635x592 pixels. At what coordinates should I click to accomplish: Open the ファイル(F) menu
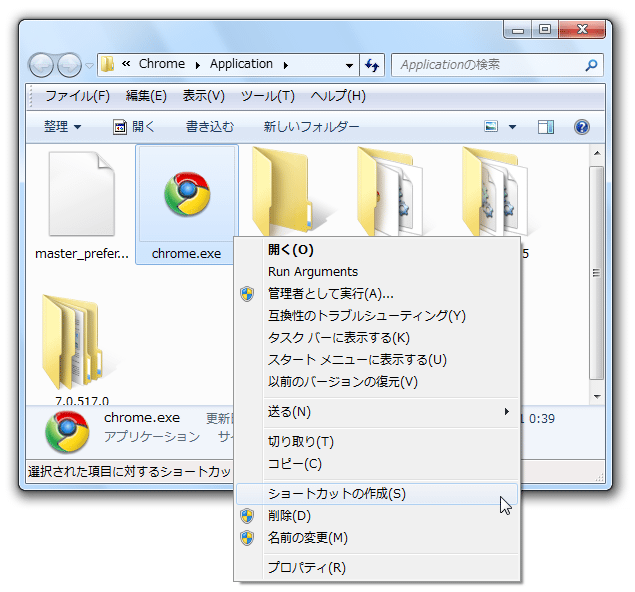point(77,96)
